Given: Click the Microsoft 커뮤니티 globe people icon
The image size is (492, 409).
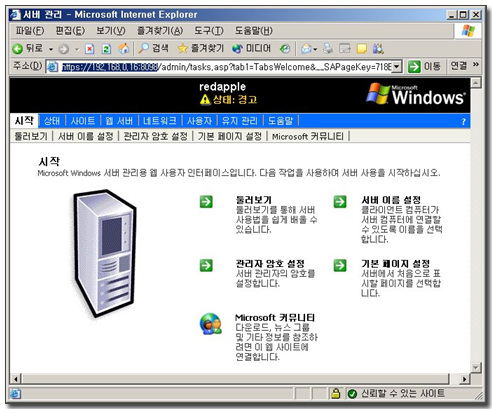Looking at the screenshot, I should coord(211,324).
